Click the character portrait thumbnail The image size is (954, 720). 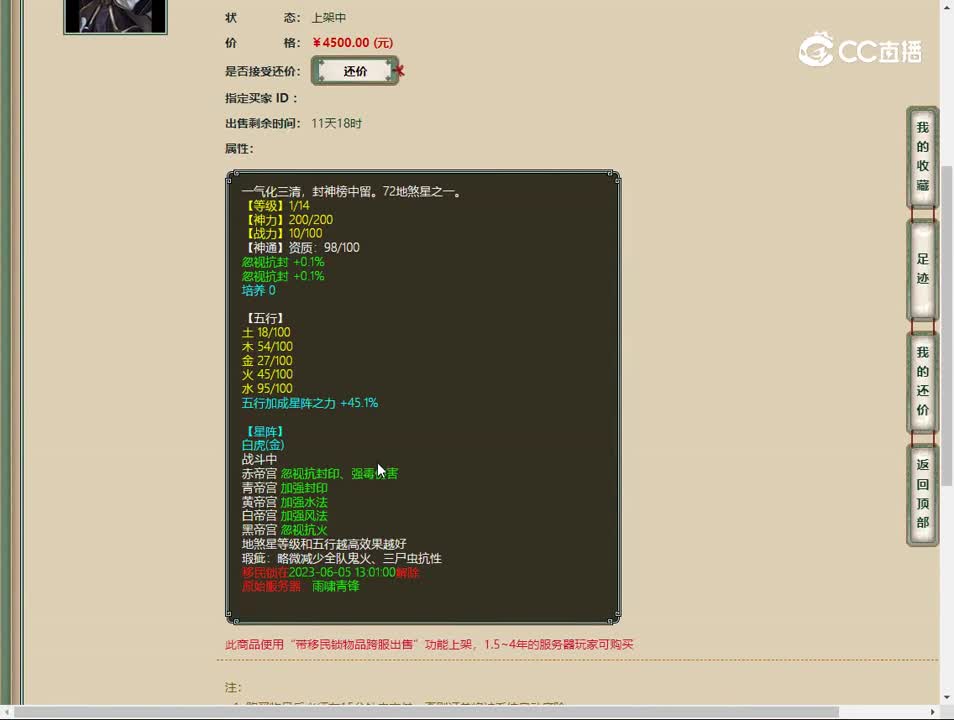tap(116, 16)
